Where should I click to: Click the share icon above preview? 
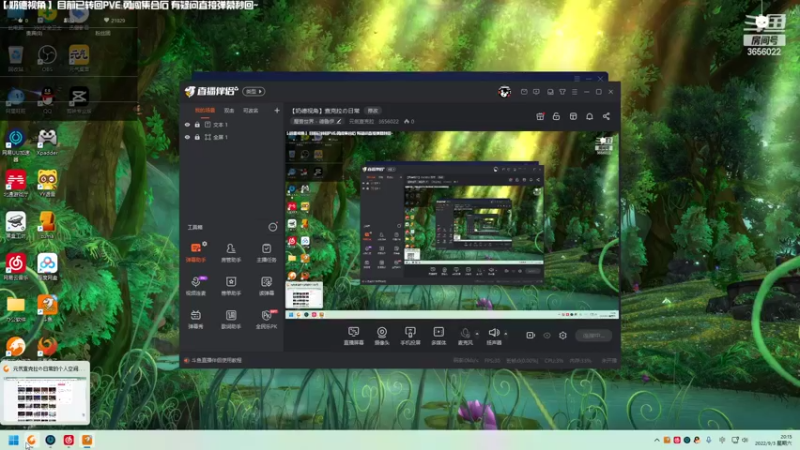pyautogui.click(x=606, y=116)
